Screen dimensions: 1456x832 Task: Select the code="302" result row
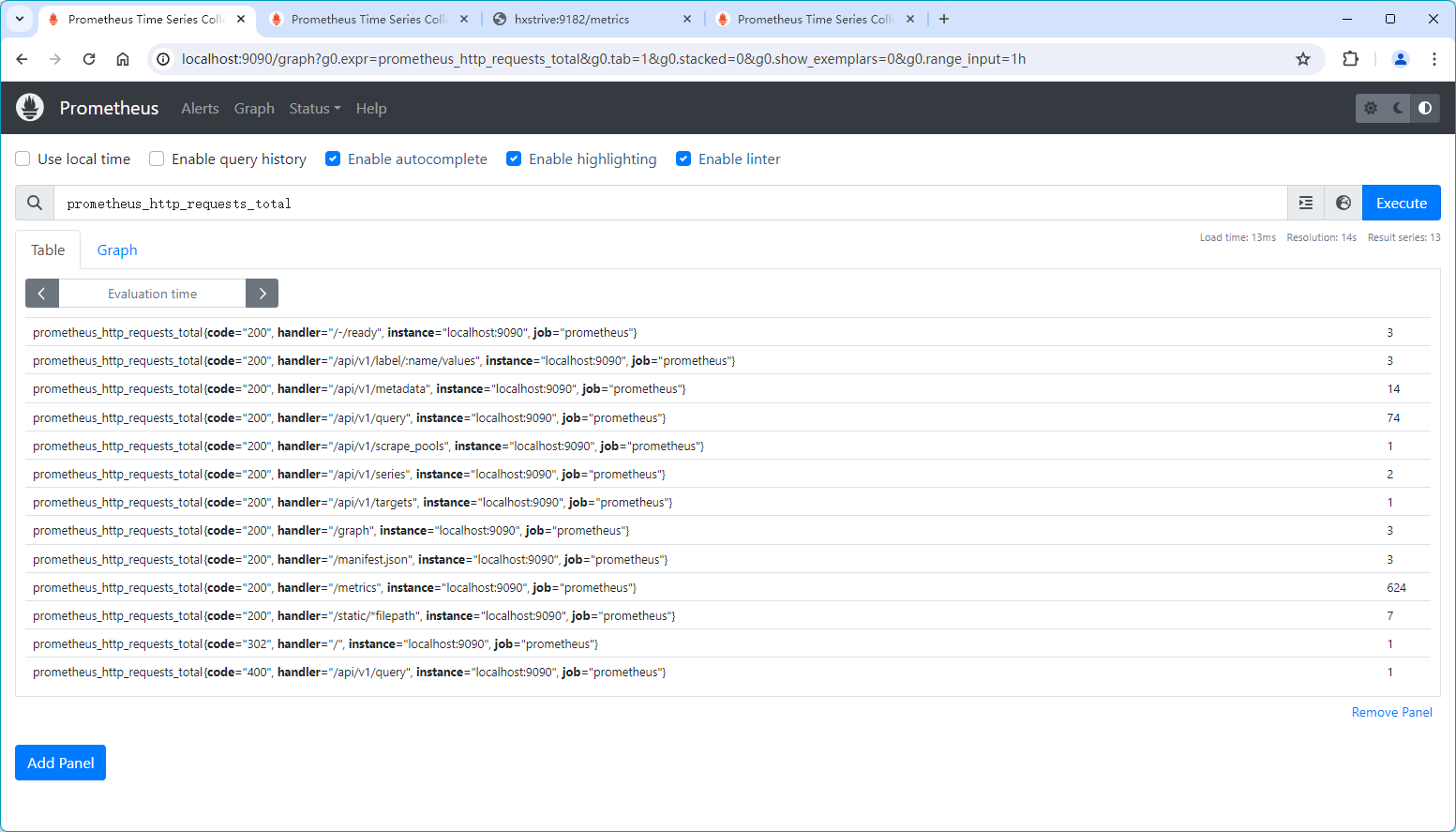[728, 643]
